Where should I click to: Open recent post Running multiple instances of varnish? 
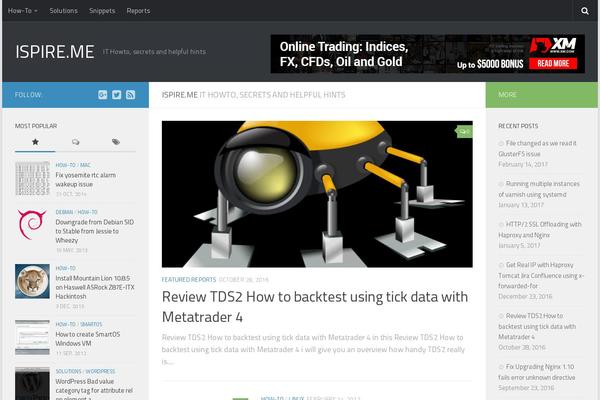tap(539, 189)
